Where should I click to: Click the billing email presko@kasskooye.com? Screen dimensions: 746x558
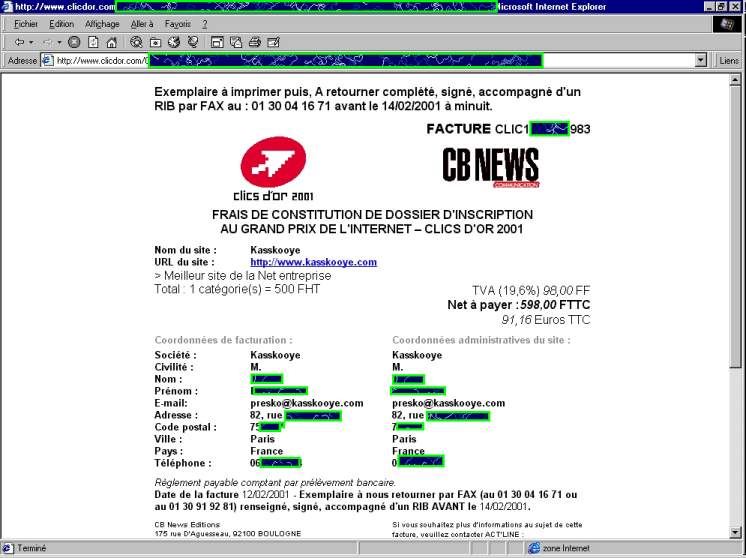[307, 403]
